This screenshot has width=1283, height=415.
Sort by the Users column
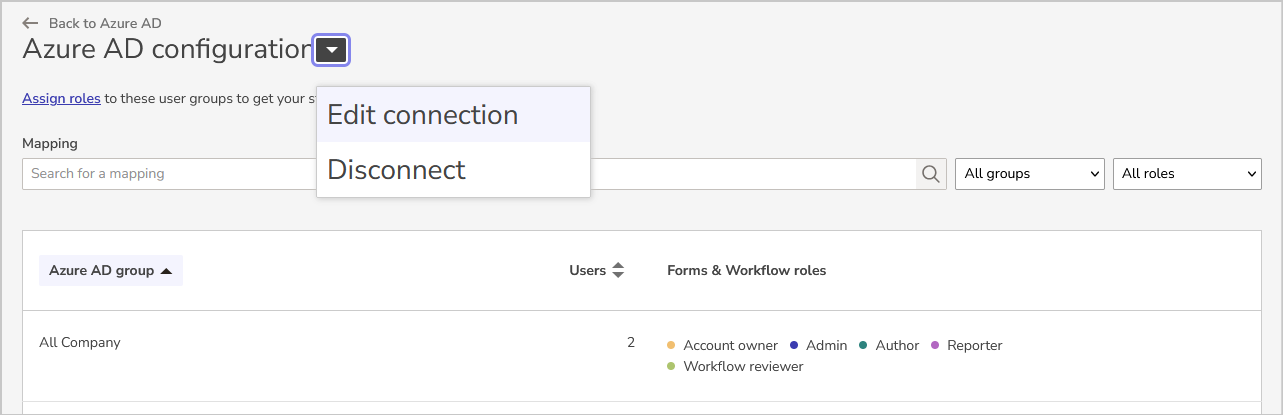tap(597, 271)
